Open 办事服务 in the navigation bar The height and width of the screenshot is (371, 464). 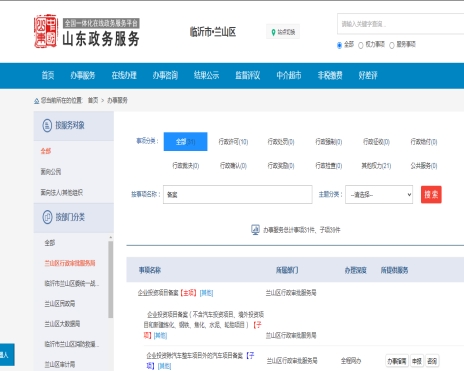(x=83, y=75)
